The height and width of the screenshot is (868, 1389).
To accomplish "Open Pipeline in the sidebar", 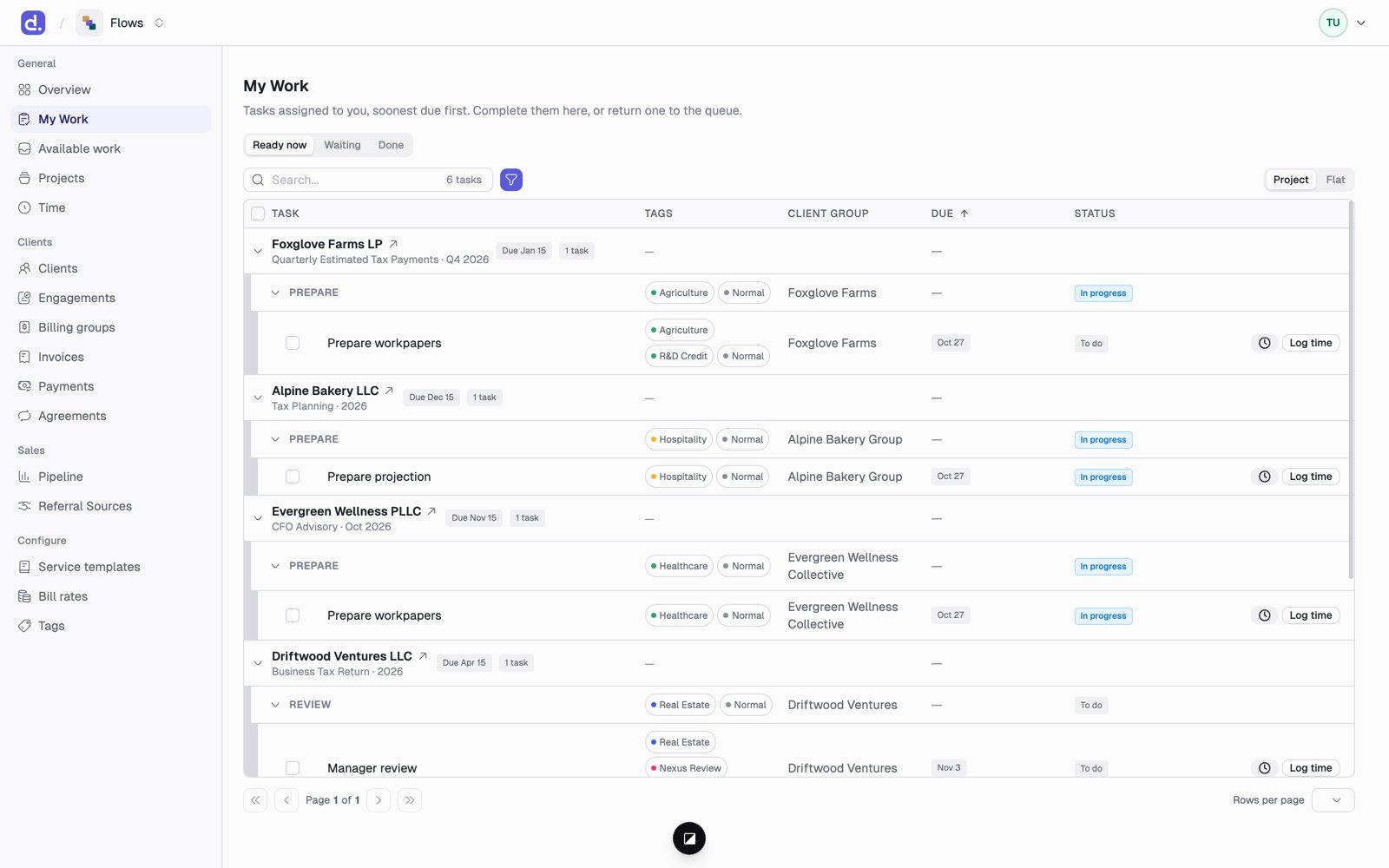I will 111,477.
